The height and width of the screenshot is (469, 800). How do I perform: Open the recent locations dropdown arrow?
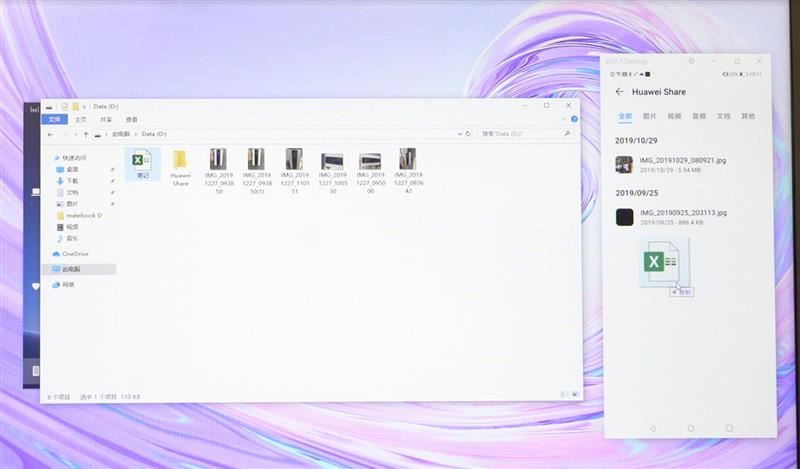(76, 134)
